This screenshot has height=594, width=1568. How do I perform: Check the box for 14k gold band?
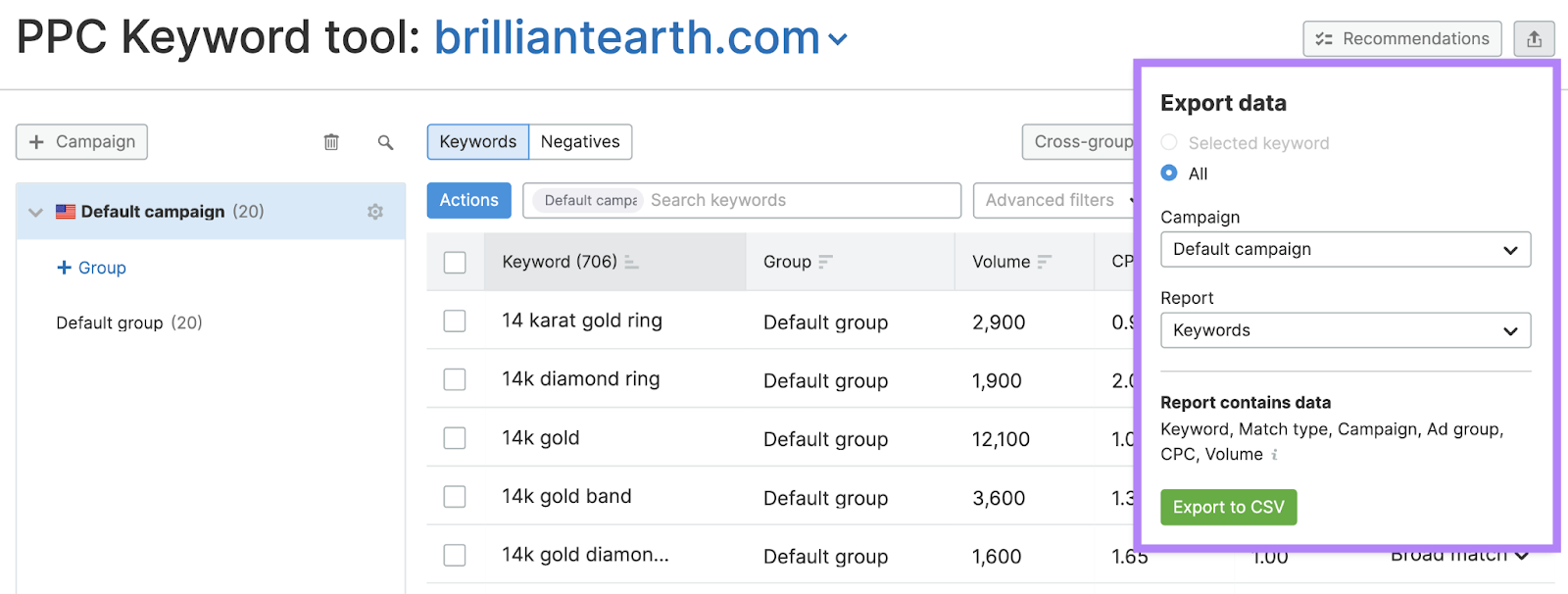pyautogui.click(x=455, y=497)
